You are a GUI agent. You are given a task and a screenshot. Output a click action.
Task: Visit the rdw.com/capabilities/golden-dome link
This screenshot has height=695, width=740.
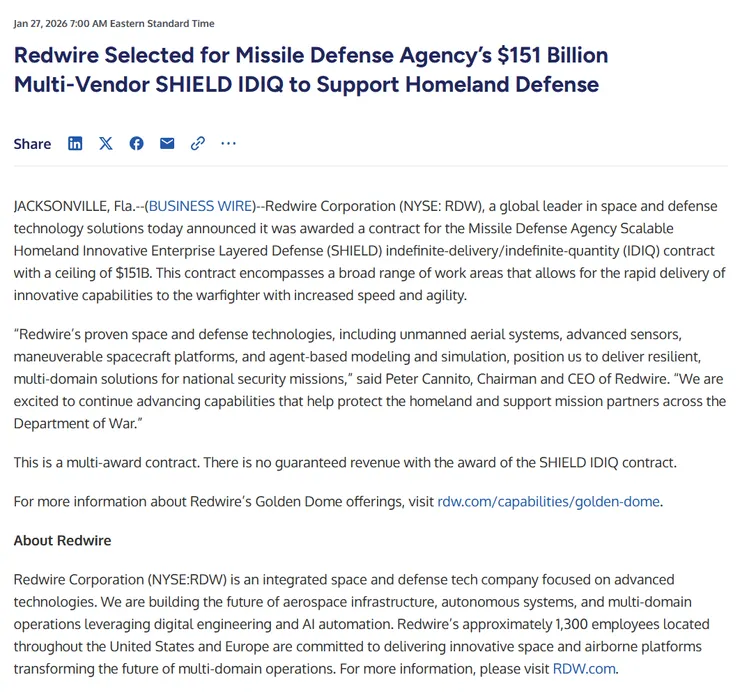coord(549,501)
